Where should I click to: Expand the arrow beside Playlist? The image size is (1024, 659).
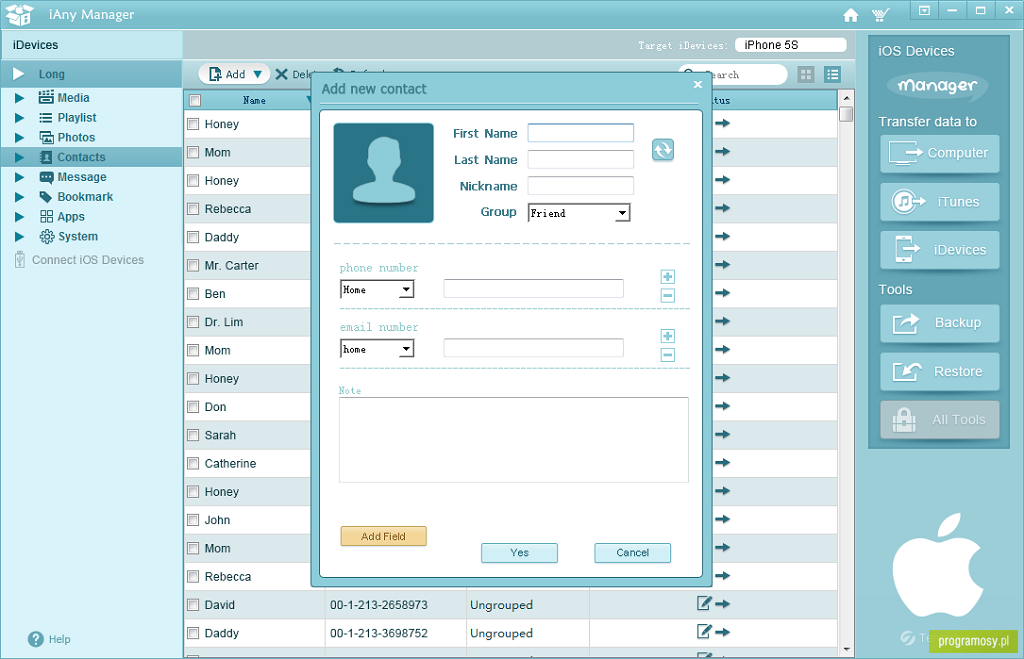(20, 118)
